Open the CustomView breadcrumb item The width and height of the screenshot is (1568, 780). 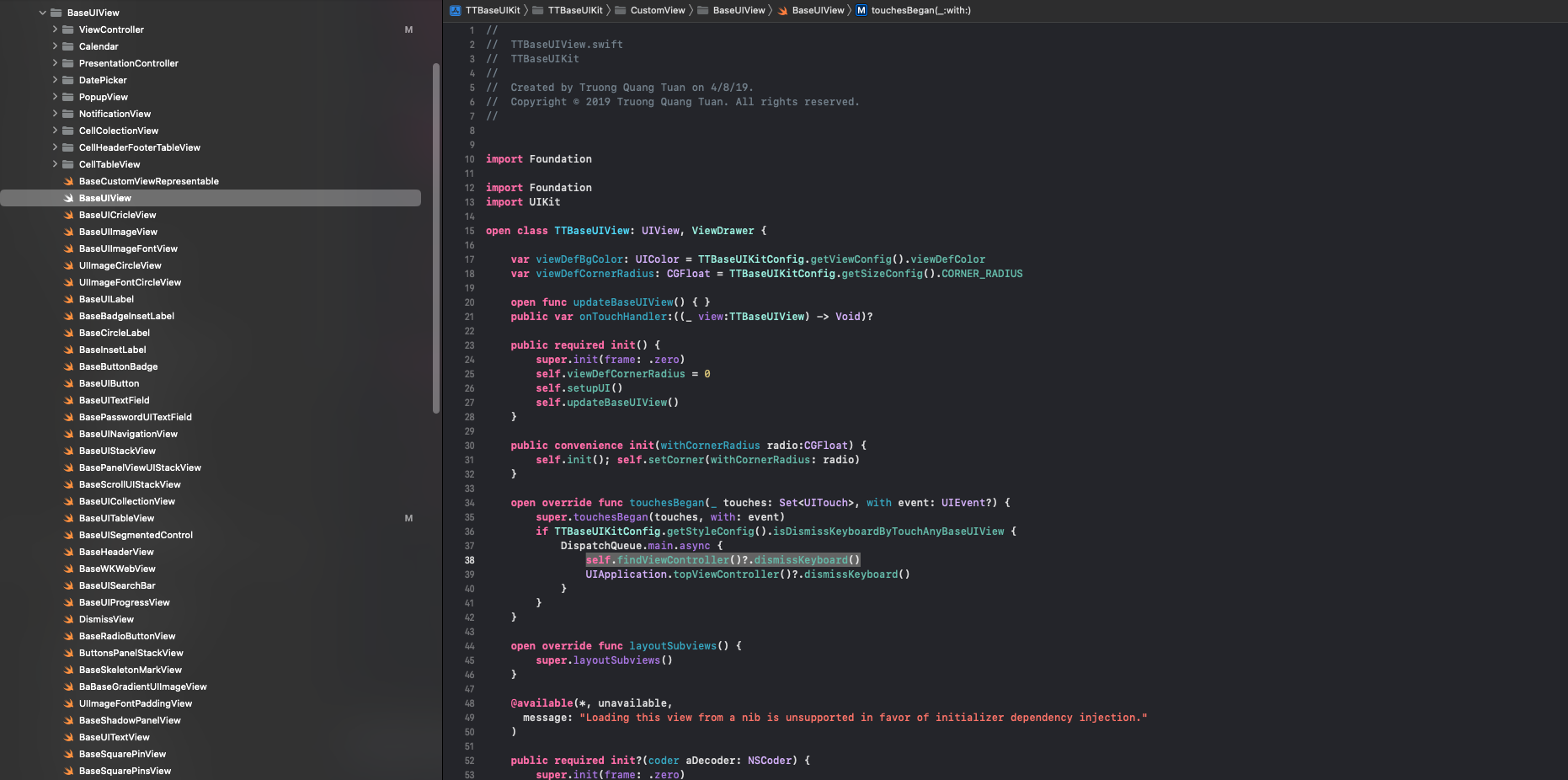(658, 10)
